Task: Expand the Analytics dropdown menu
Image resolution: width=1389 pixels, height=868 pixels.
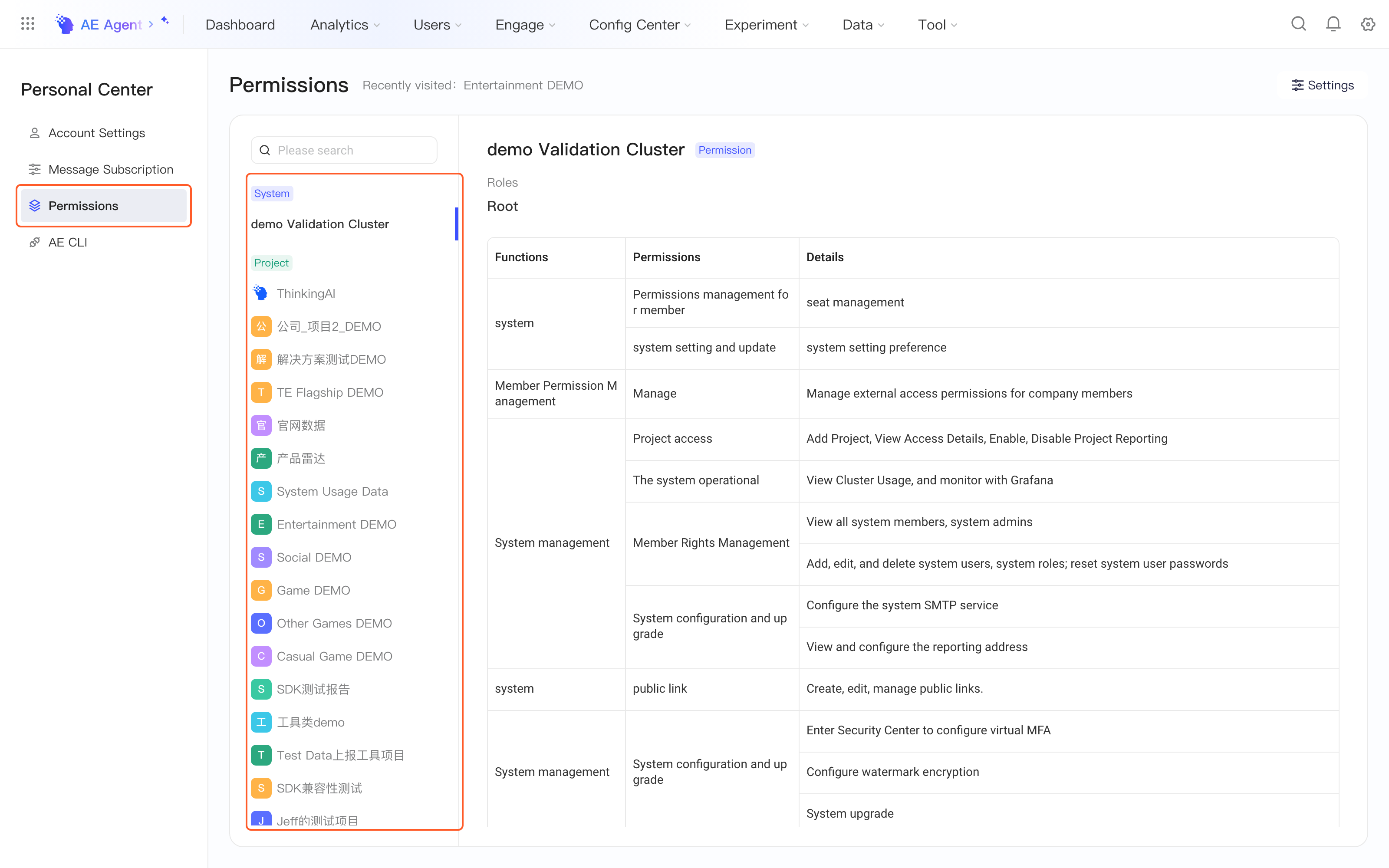Action: coord(345,25)
